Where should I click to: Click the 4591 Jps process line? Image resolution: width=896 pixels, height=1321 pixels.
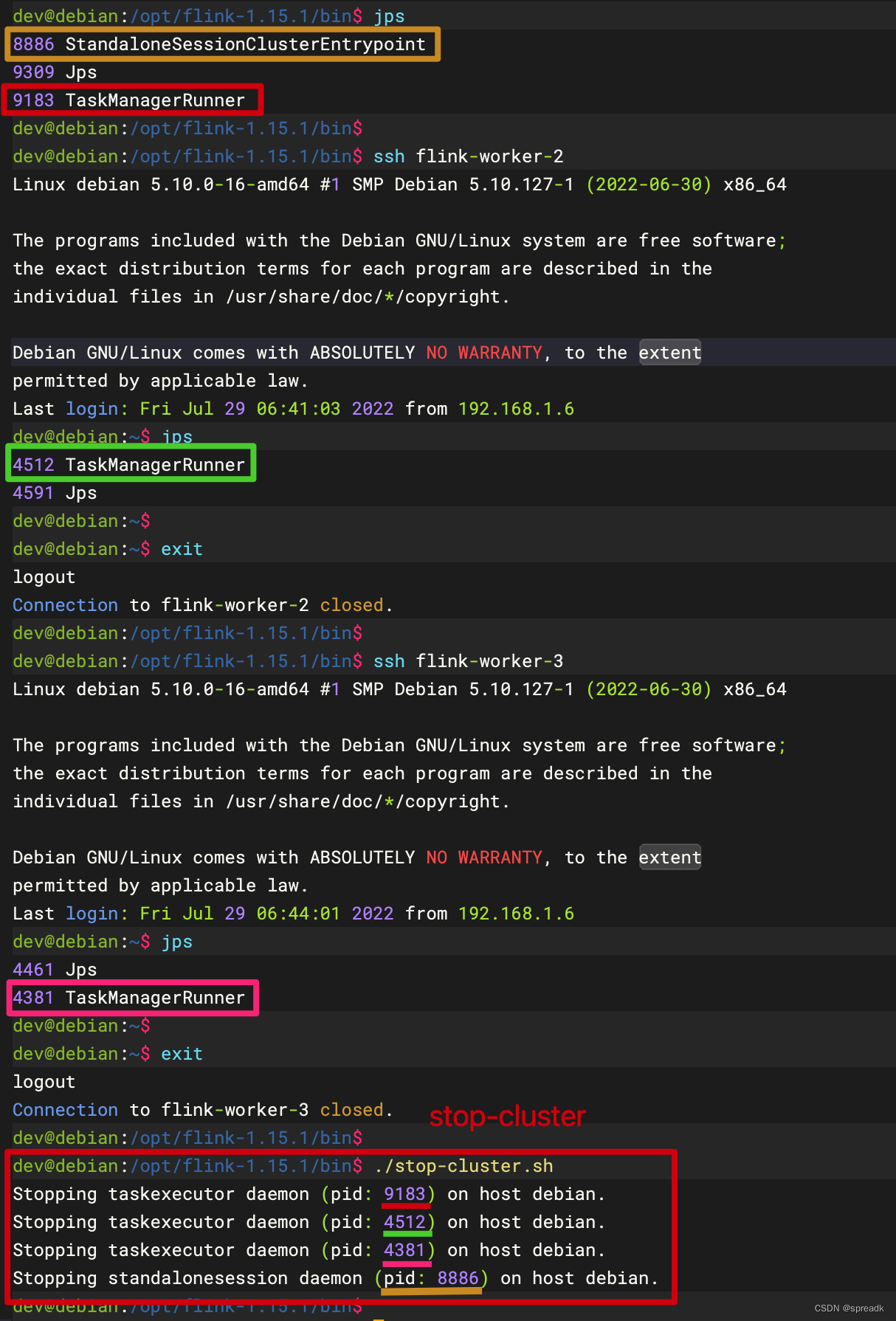click(55, 493)
